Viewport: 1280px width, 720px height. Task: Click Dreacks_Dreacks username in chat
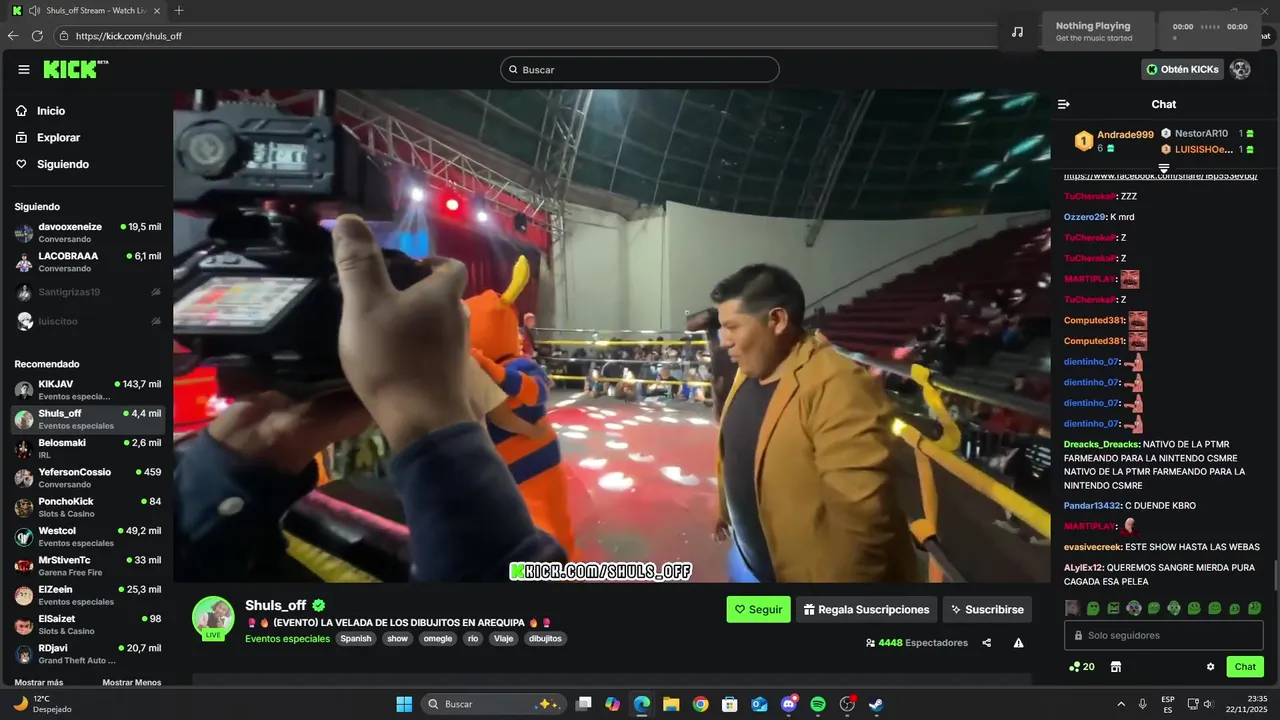(1101, 444)
